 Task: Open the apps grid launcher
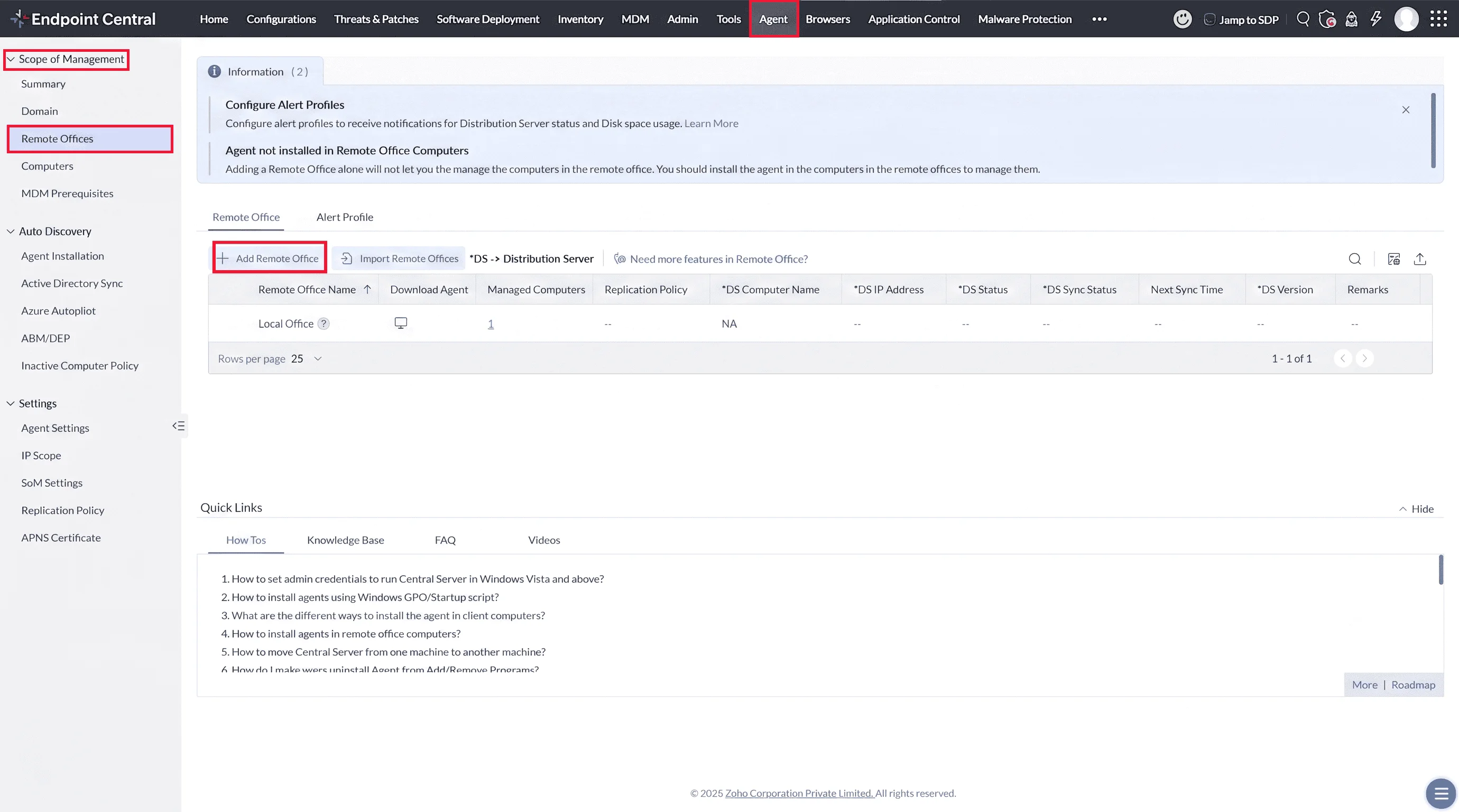click(x=1438, y=19)
